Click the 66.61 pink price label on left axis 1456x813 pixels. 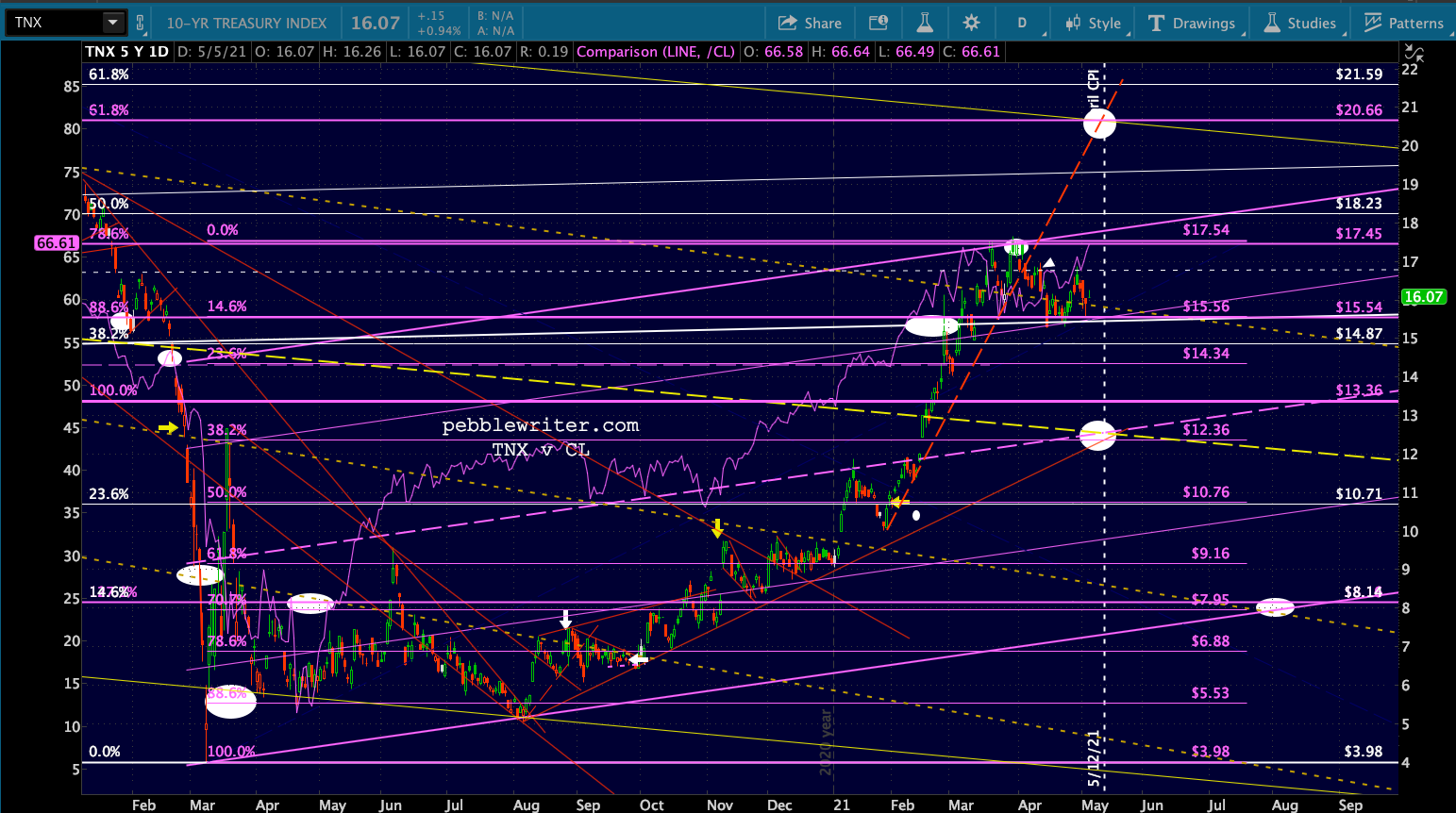tap(57, 243)
